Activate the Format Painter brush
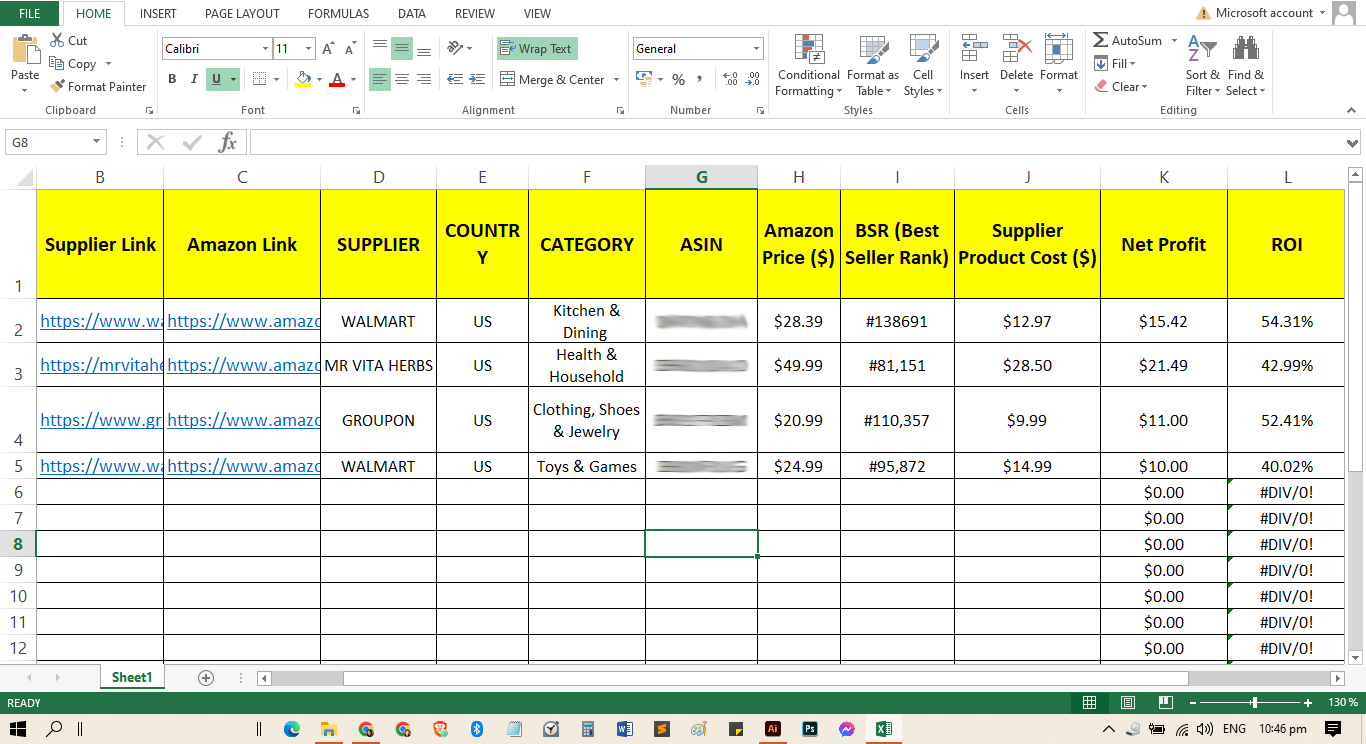The height and width of the screenshot is (744, 1366). pyautogui.click(x=56, y=87)
